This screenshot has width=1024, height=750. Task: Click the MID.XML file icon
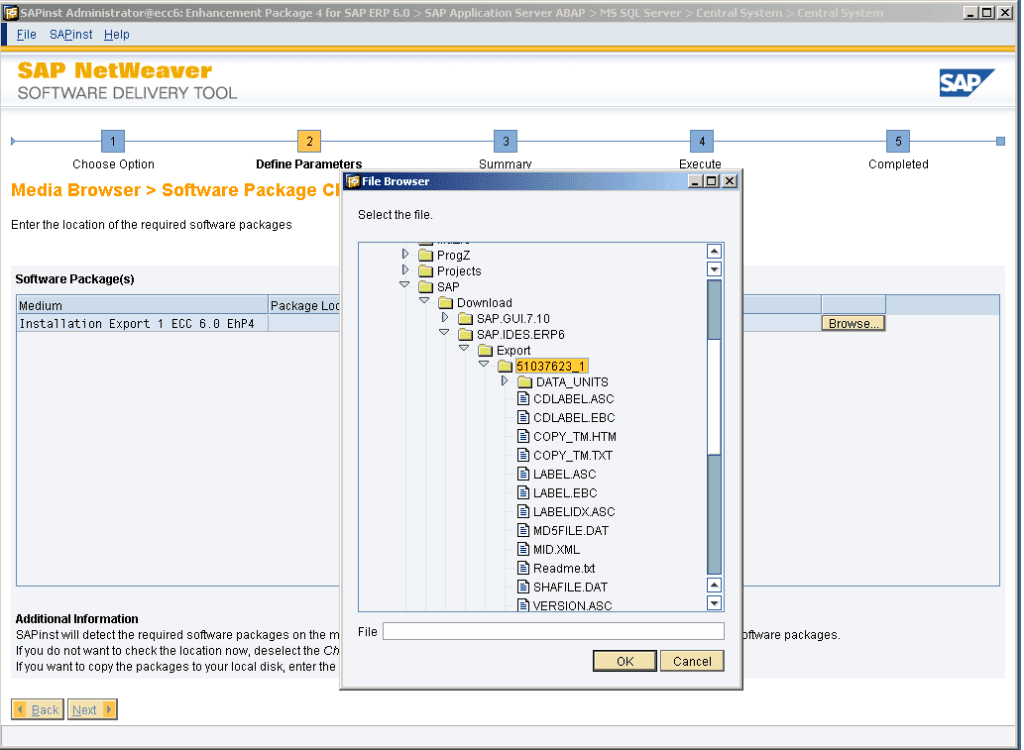(x=524, y=549)
